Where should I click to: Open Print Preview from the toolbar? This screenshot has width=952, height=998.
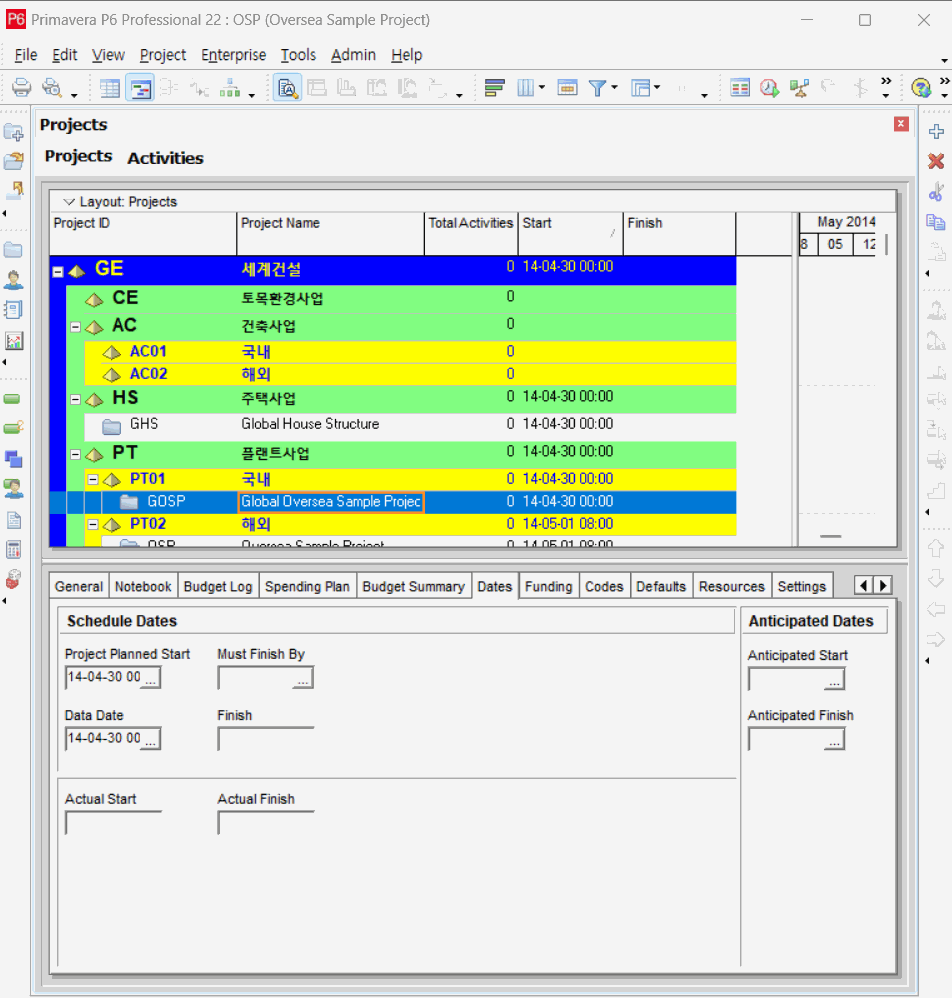[x=51, y=87]
